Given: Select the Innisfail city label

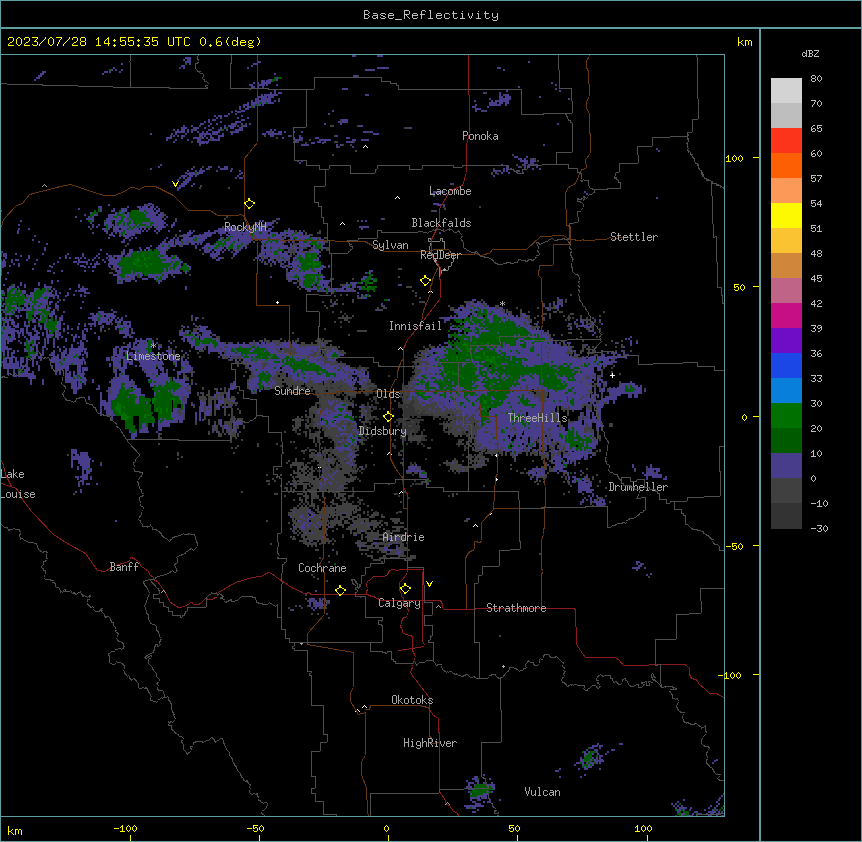Looking at the screenshot, I should coord(415,326).
